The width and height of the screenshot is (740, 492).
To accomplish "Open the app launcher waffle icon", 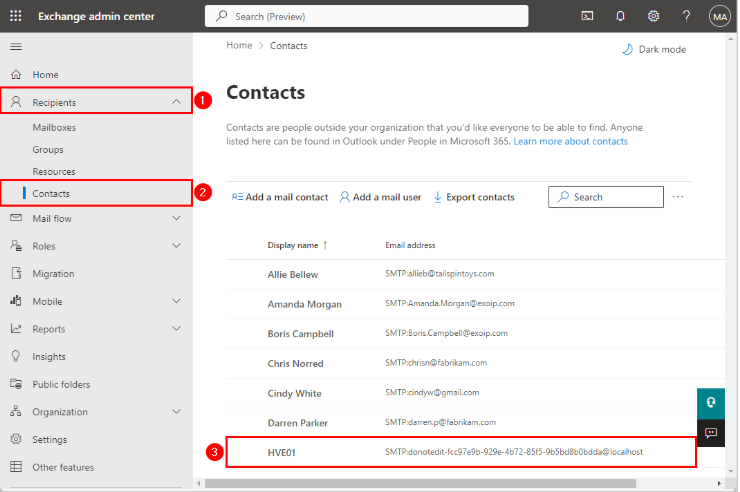I will click(16, 16).
